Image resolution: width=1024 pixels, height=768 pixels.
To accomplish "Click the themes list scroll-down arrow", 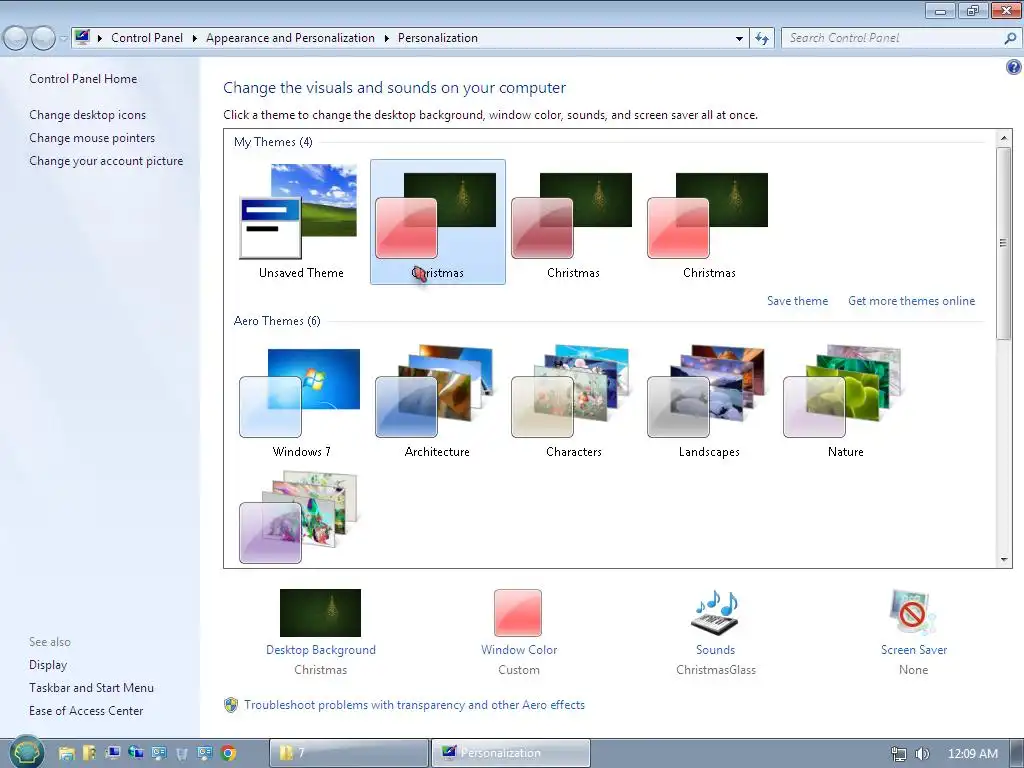I will tap(1003, 560).
